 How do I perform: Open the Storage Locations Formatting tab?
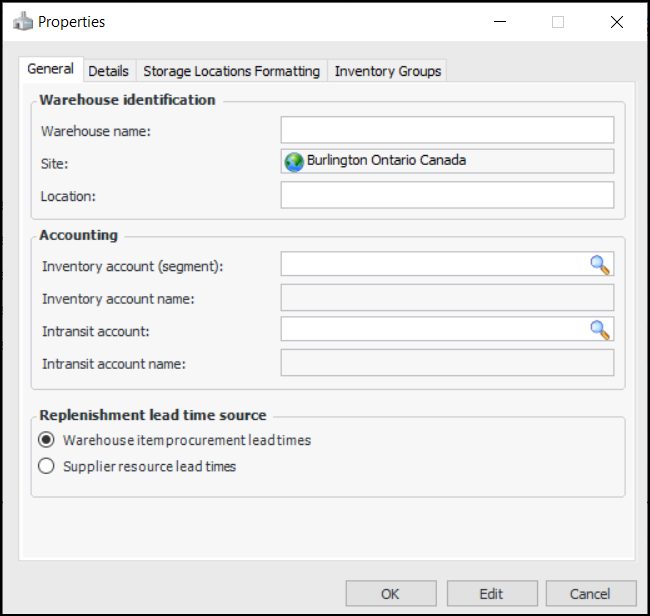coord(231,71)
